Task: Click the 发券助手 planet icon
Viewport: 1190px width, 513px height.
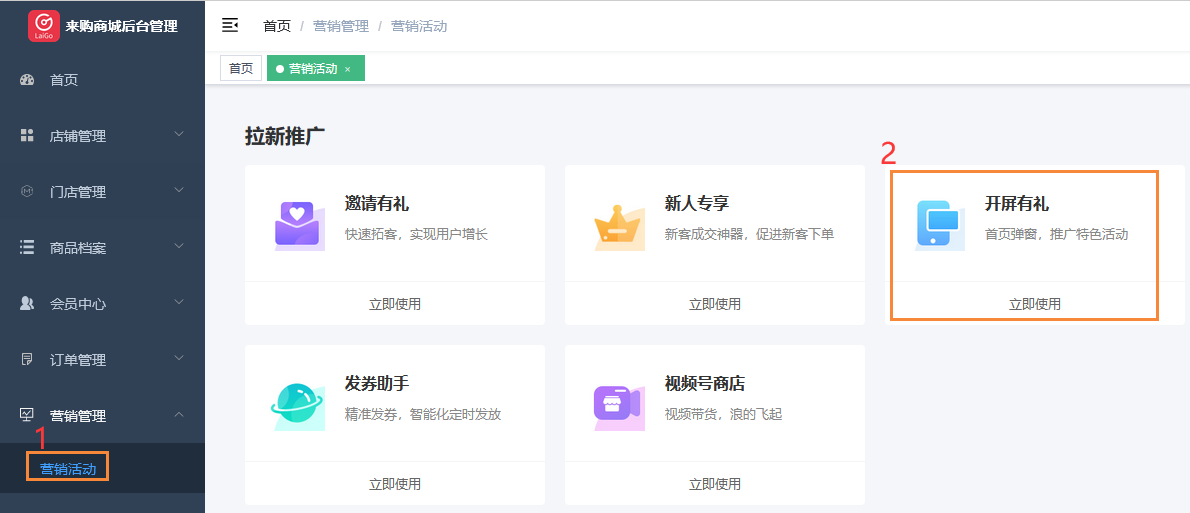Action: point(297,405)
